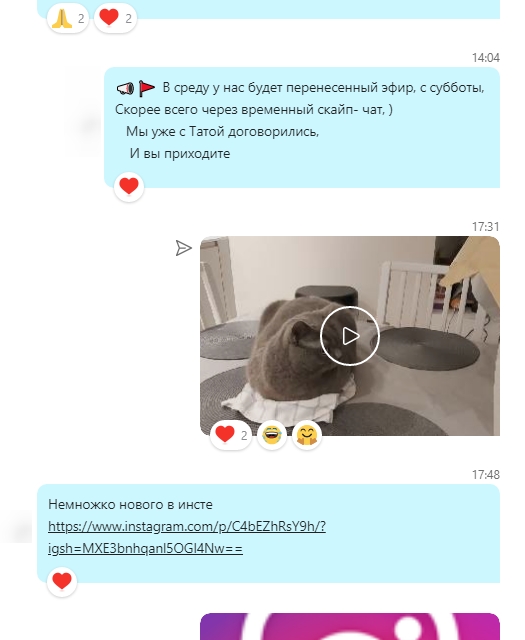
Task: Click the forward arrow beside cat video
Action: (184, 248)
